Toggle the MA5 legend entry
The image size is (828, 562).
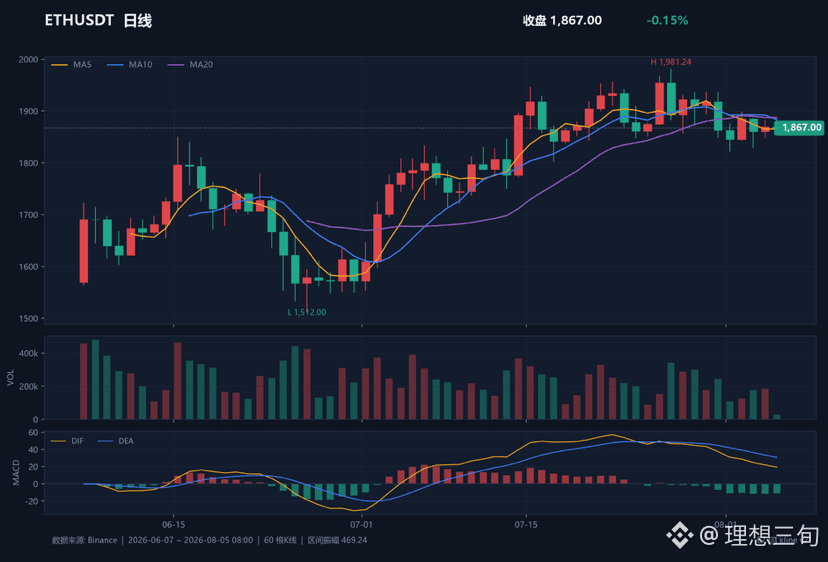point(71,64)
